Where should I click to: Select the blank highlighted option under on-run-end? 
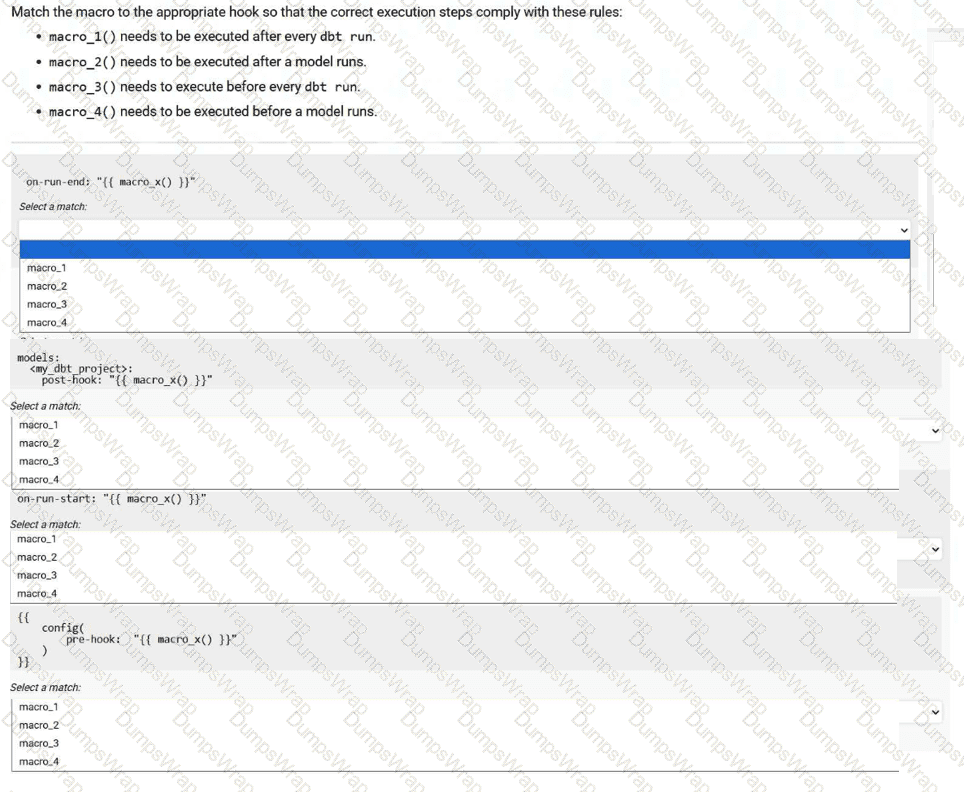tap(464, 250)
